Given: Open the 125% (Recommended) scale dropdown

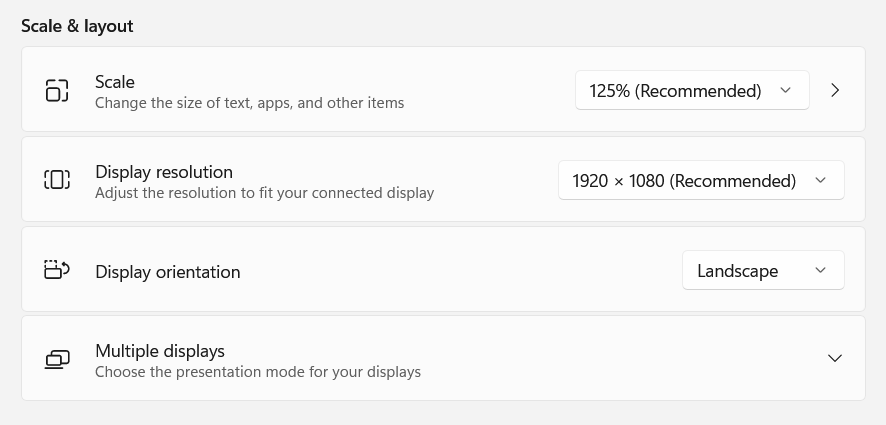Looking at the screenshot, I should pos(692,90).
